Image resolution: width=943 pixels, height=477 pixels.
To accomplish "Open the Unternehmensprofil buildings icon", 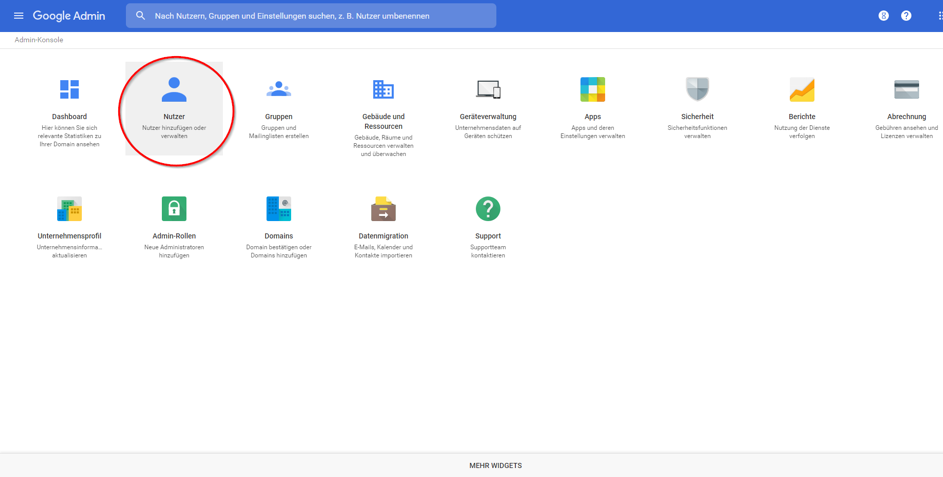I will pyautogui.click(x=69, y=209).
